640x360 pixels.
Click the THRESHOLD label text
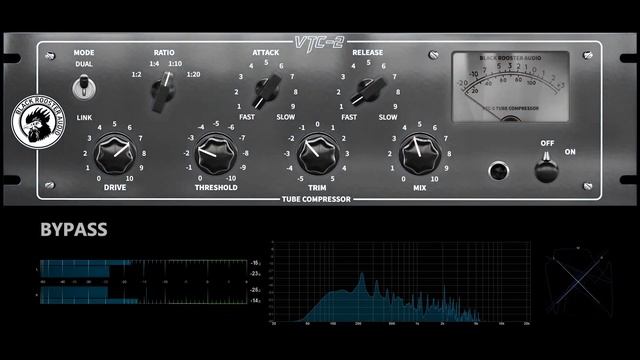tap(216, 187)
